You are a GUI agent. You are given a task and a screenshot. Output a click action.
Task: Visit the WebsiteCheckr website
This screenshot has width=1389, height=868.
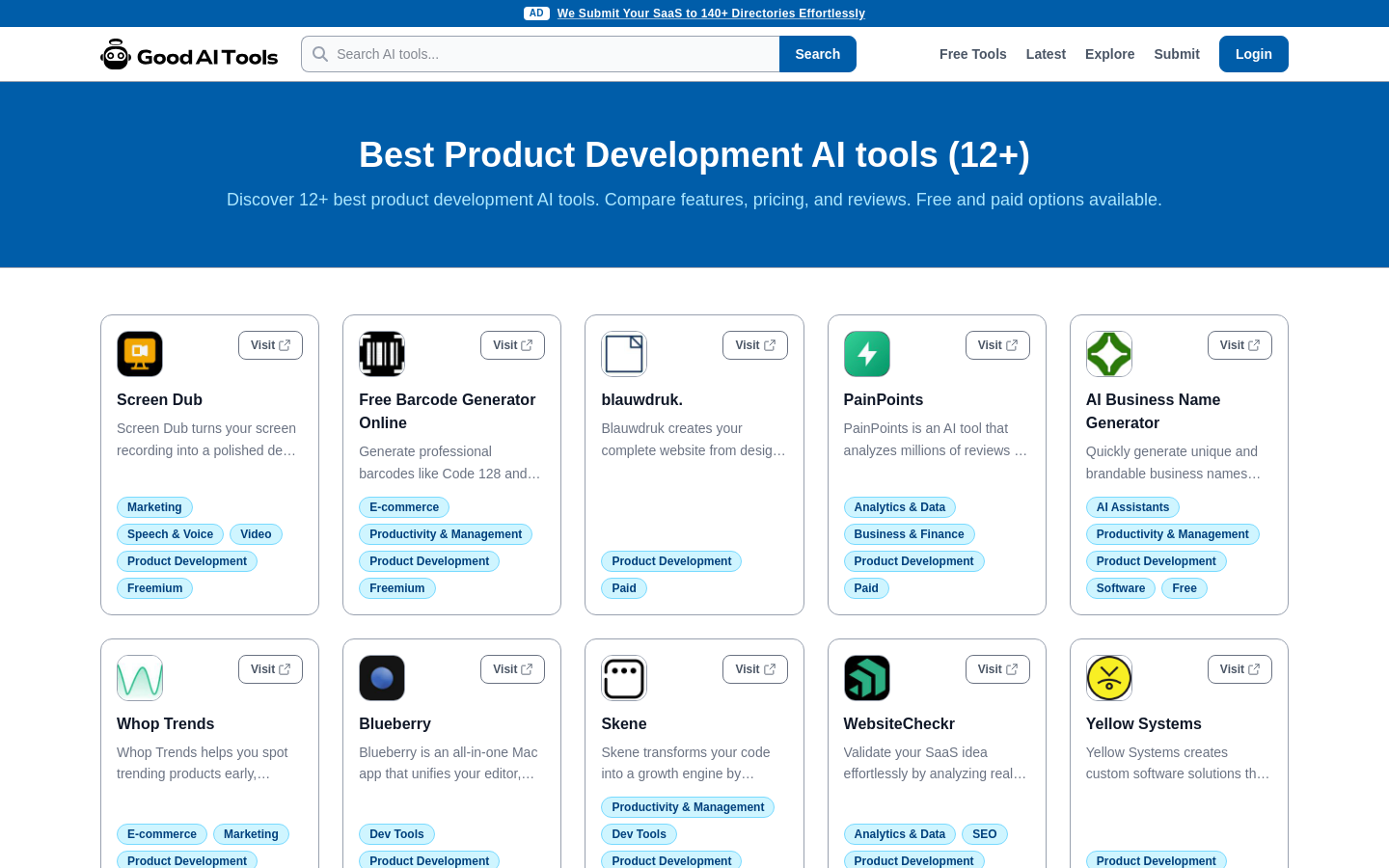pos(997,669)
